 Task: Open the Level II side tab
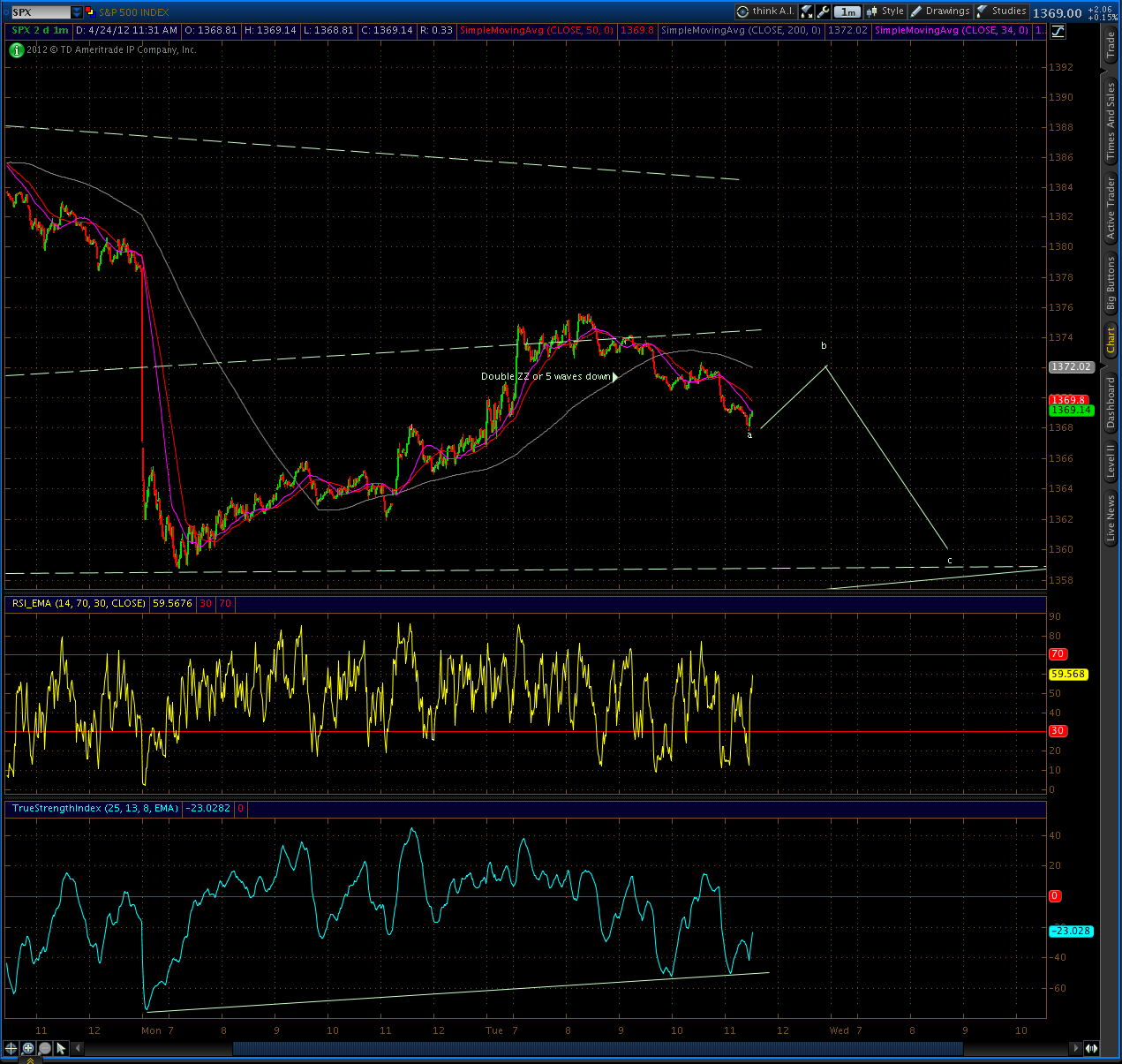pyautogui.click(x=1111, y=462)
